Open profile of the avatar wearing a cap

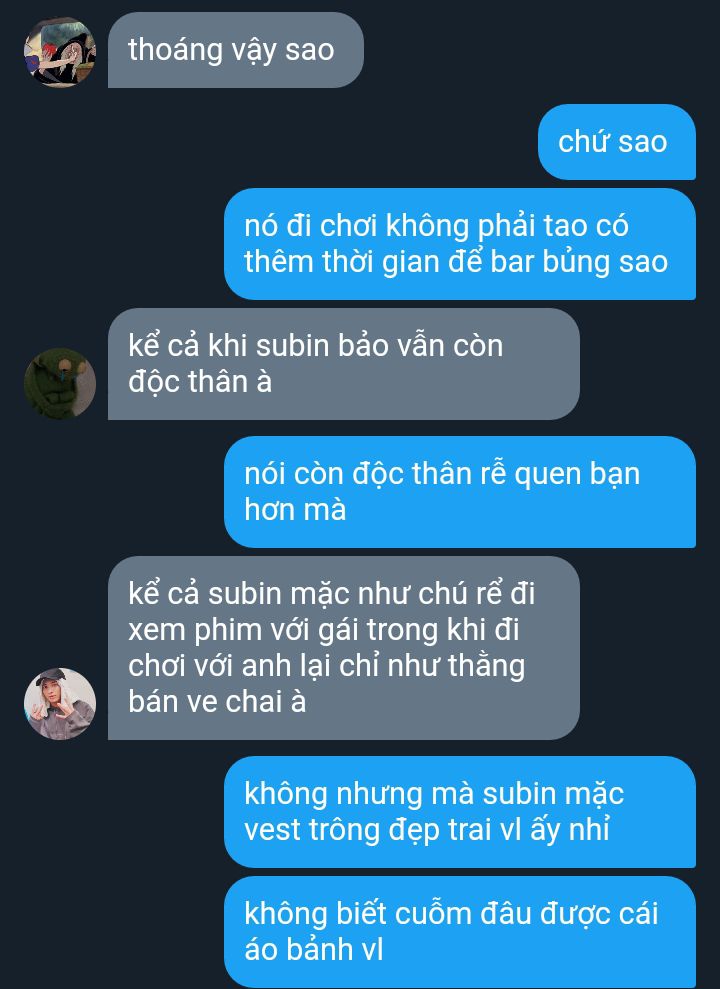point(60,703)
